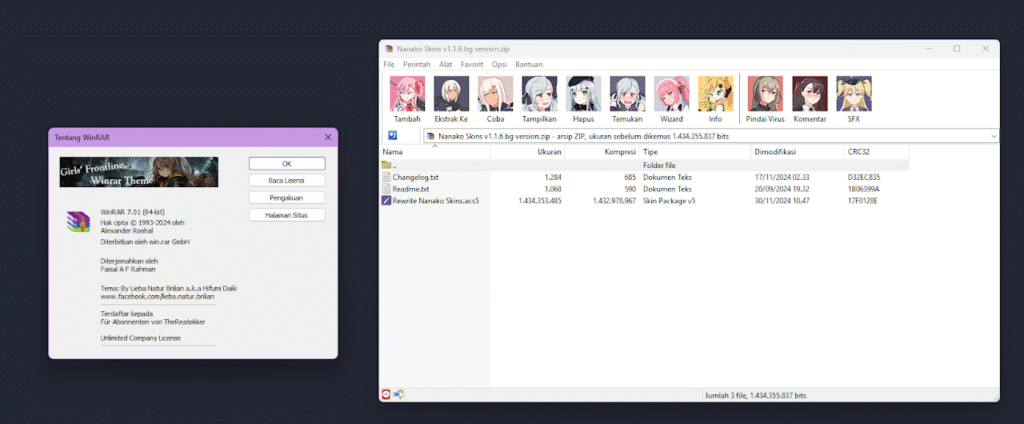Screen dimensions: 1024x424
Task: Click Changelog size value 1.284
Action: (x=553, y=177)
